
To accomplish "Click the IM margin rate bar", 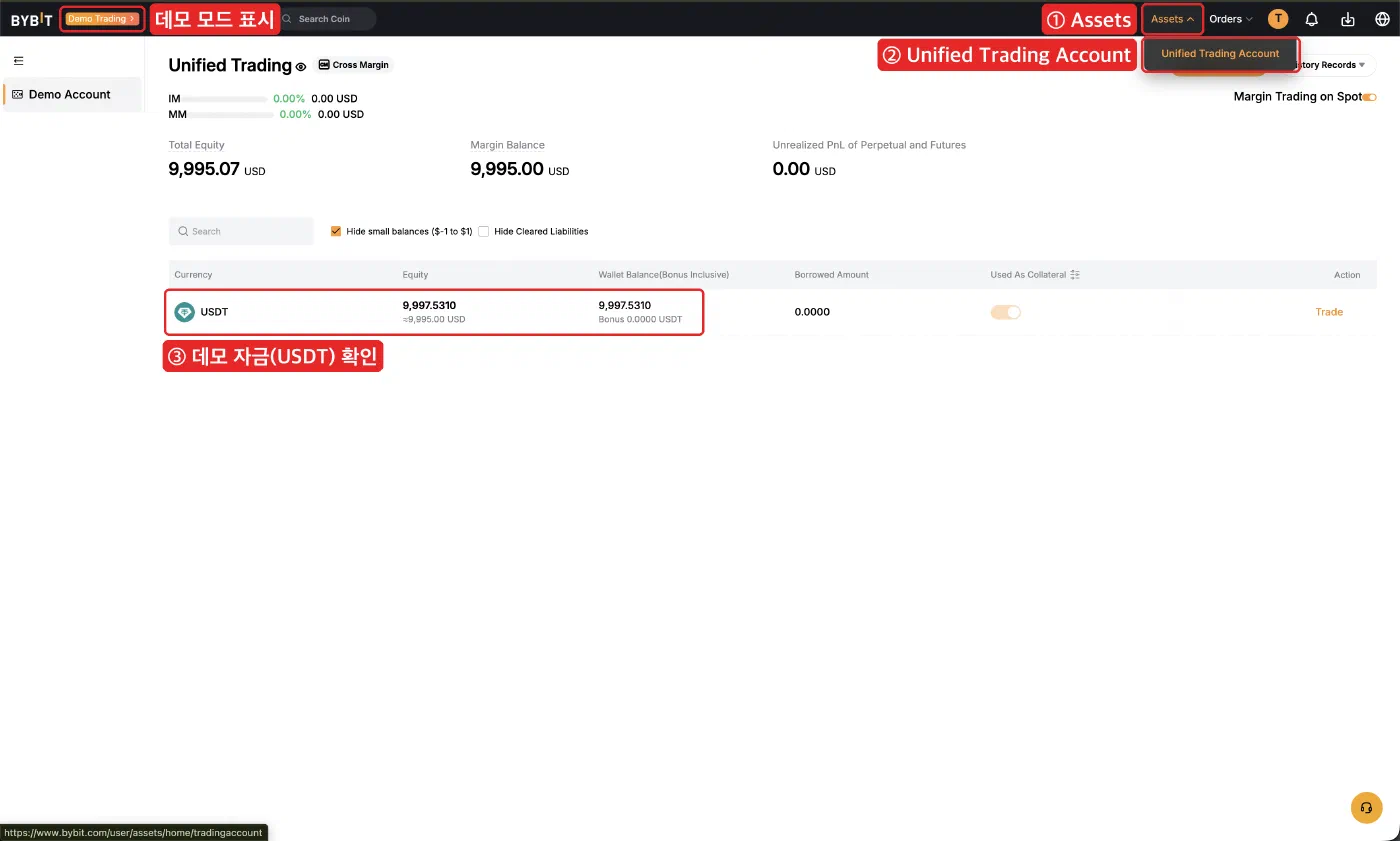I will point(227,99).
